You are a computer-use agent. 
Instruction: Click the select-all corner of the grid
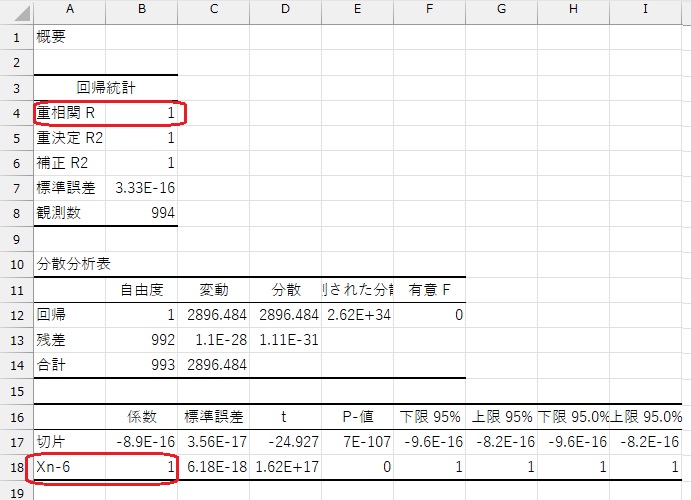(x=16, y=10)
